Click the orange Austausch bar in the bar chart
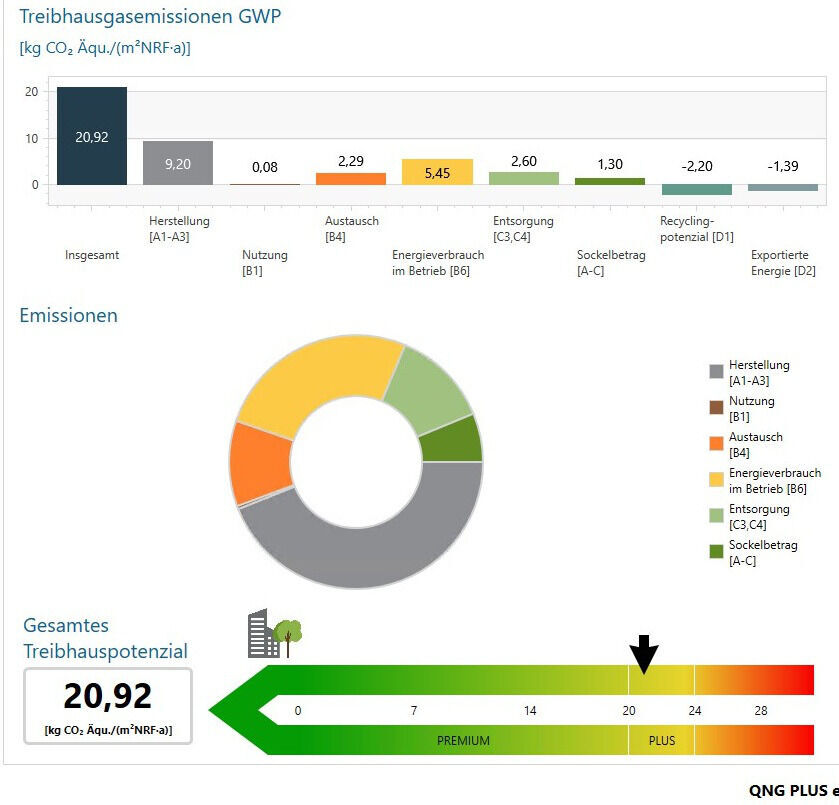This screenshot has height=805, width=839. pyautogui.click(x=350, y=179)
